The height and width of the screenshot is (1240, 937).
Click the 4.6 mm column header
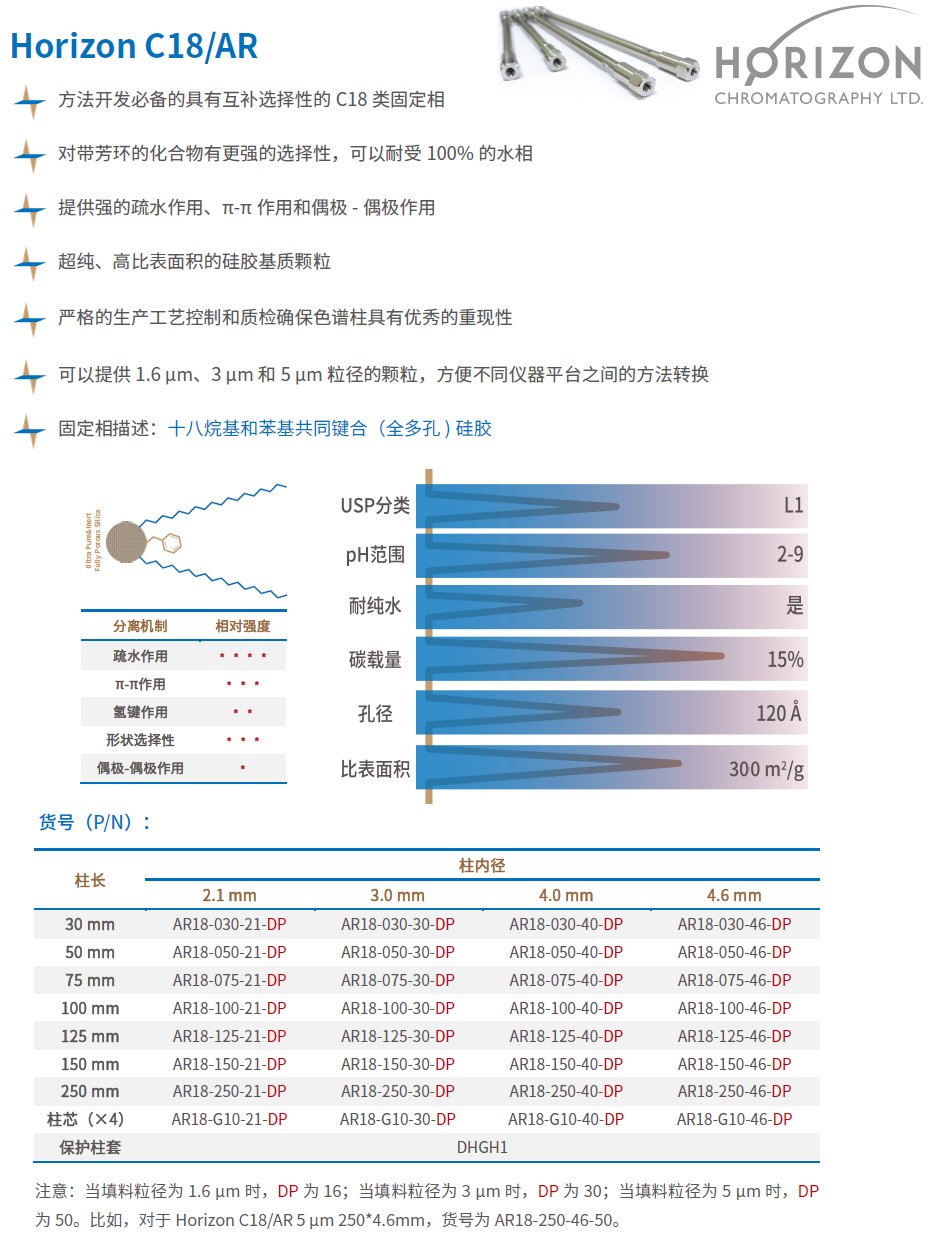coord(734,895)
